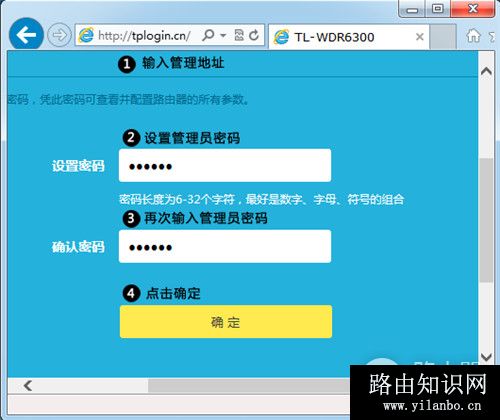Click the password hint text 密码长度为6-32个字符
The height and width of the screenshot is (420, 500).
(177, 200)
